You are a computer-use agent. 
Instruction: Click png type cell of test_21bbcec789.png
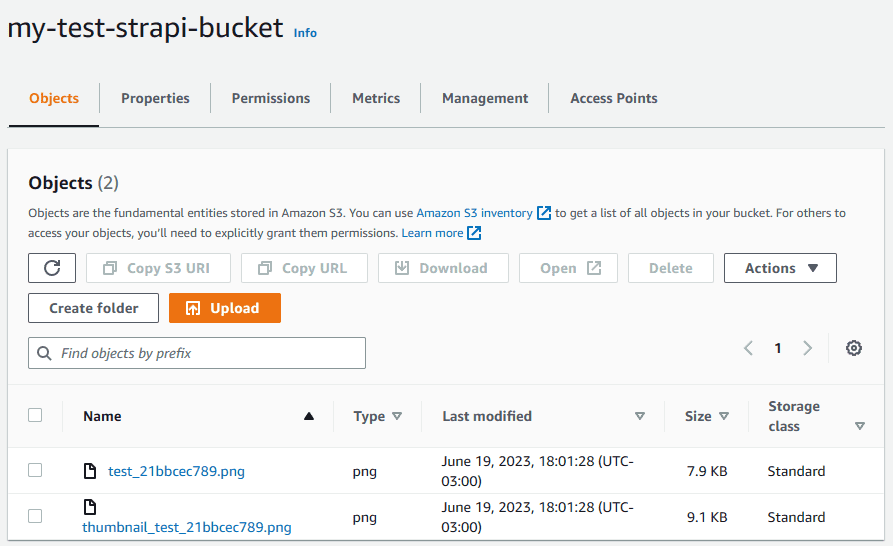[364, 471]
